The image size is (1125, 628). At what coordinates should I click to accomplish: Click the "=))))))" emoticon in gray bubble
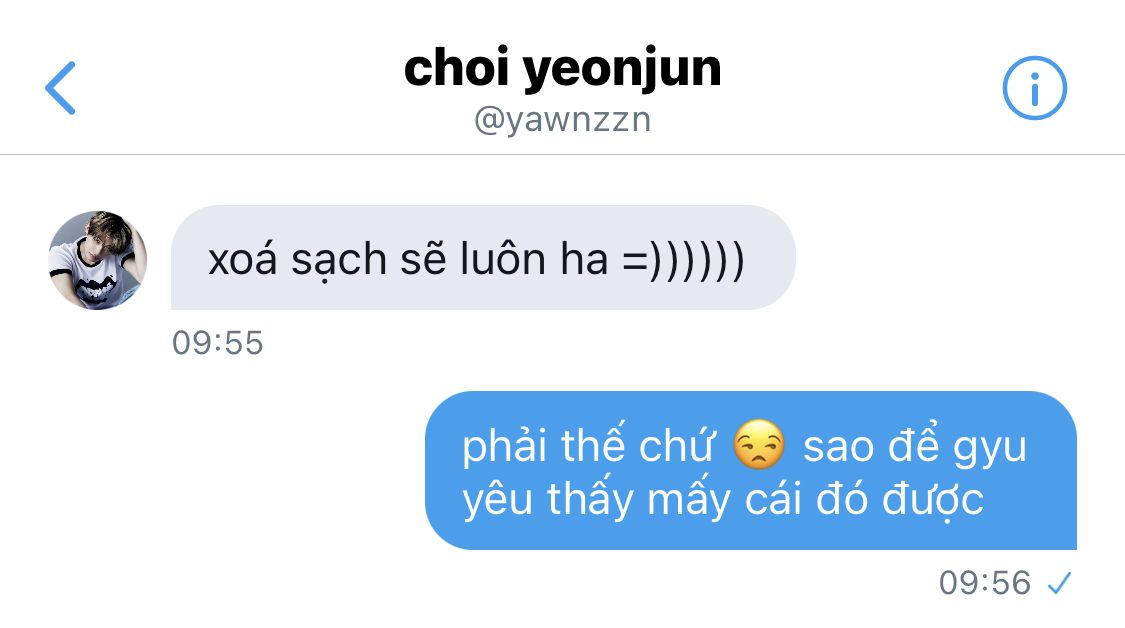[x=683, y=260]
